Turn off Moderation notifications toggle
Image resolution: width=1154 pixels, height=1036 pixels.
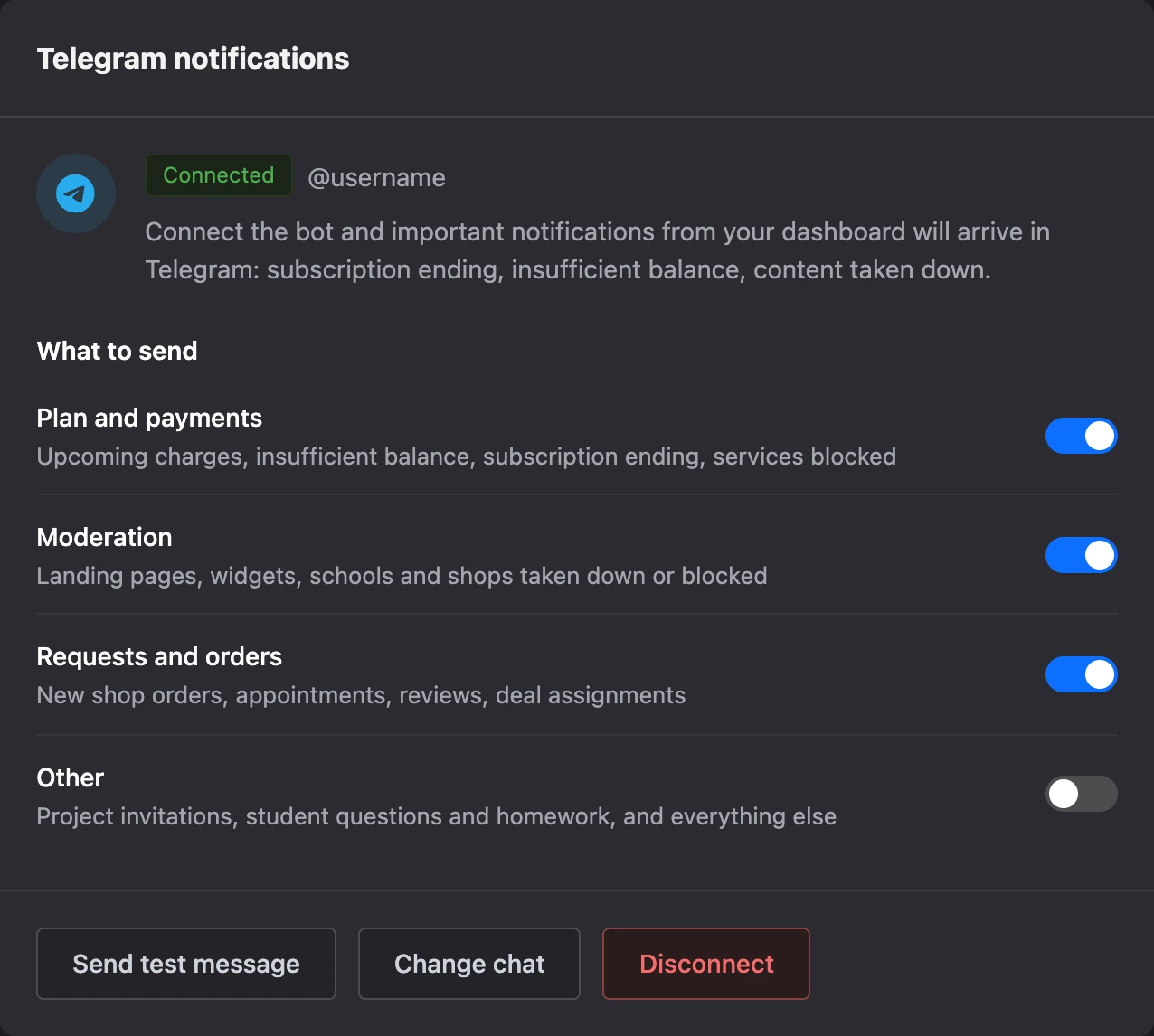click(x=1082, y=555)
